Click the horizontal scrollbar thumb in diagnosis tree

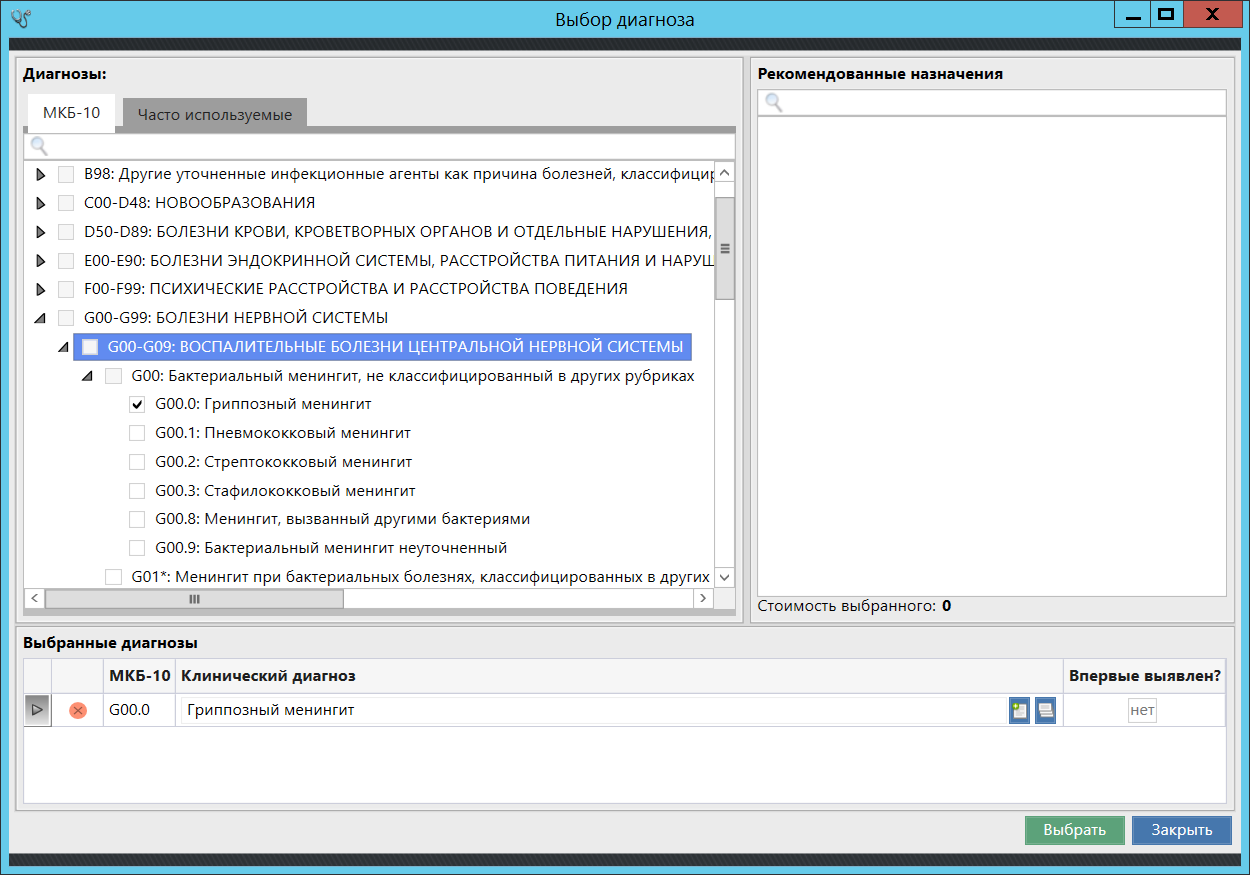[x=194, y=598]
